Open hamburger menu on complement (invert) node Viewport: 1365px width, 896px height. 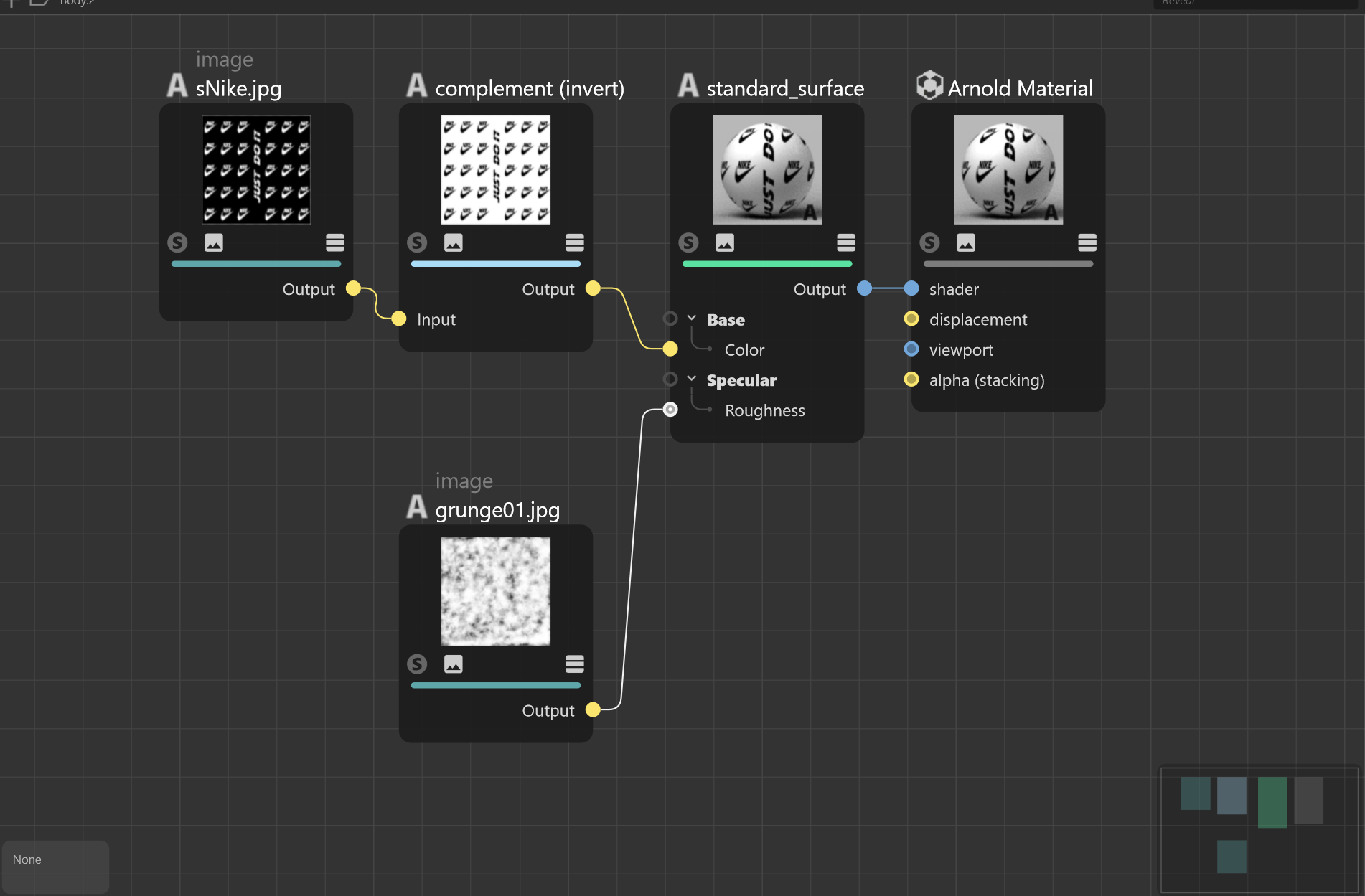pos(575,242)
